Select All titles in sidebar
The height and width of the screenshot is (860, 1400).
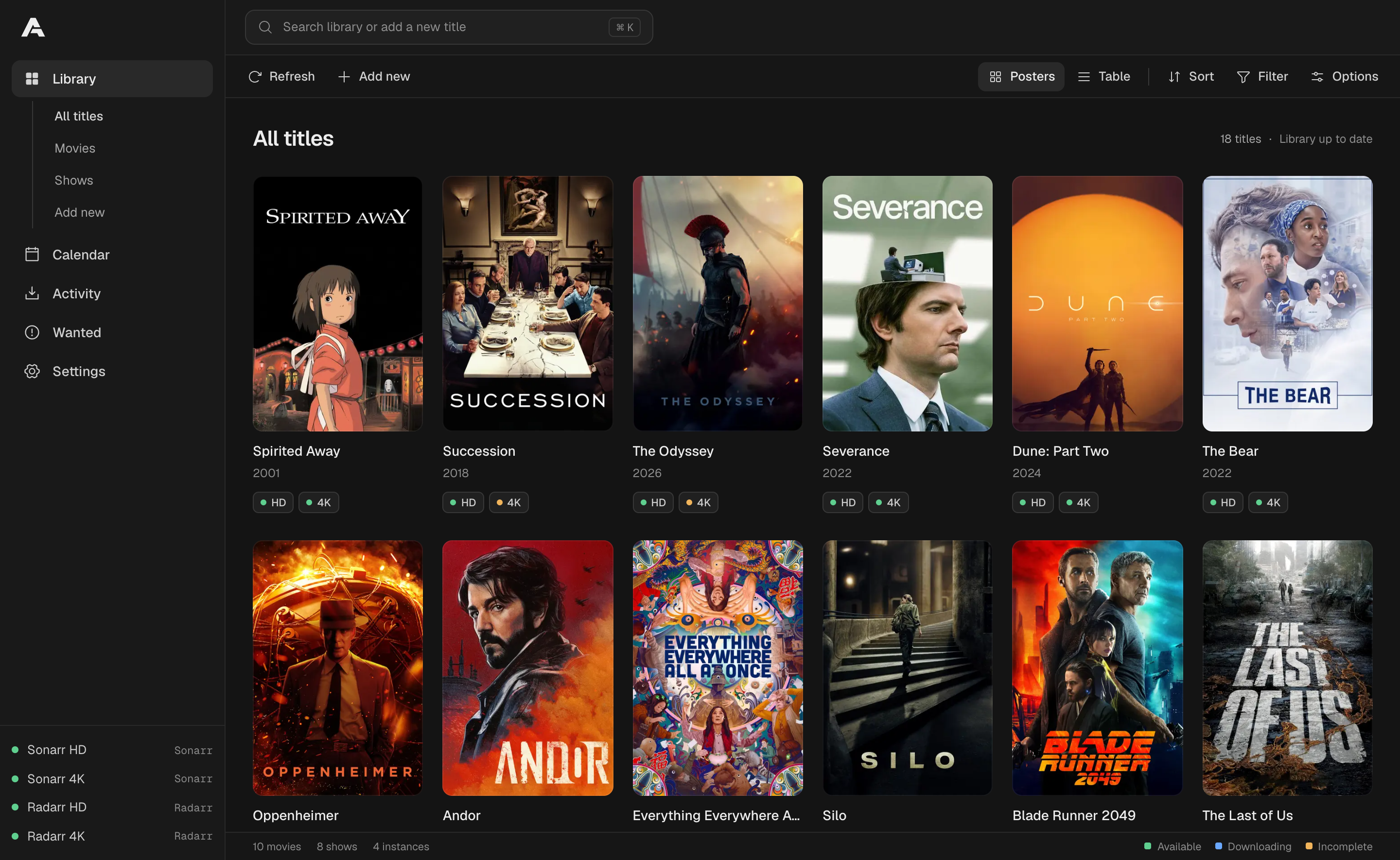[78, 116]
